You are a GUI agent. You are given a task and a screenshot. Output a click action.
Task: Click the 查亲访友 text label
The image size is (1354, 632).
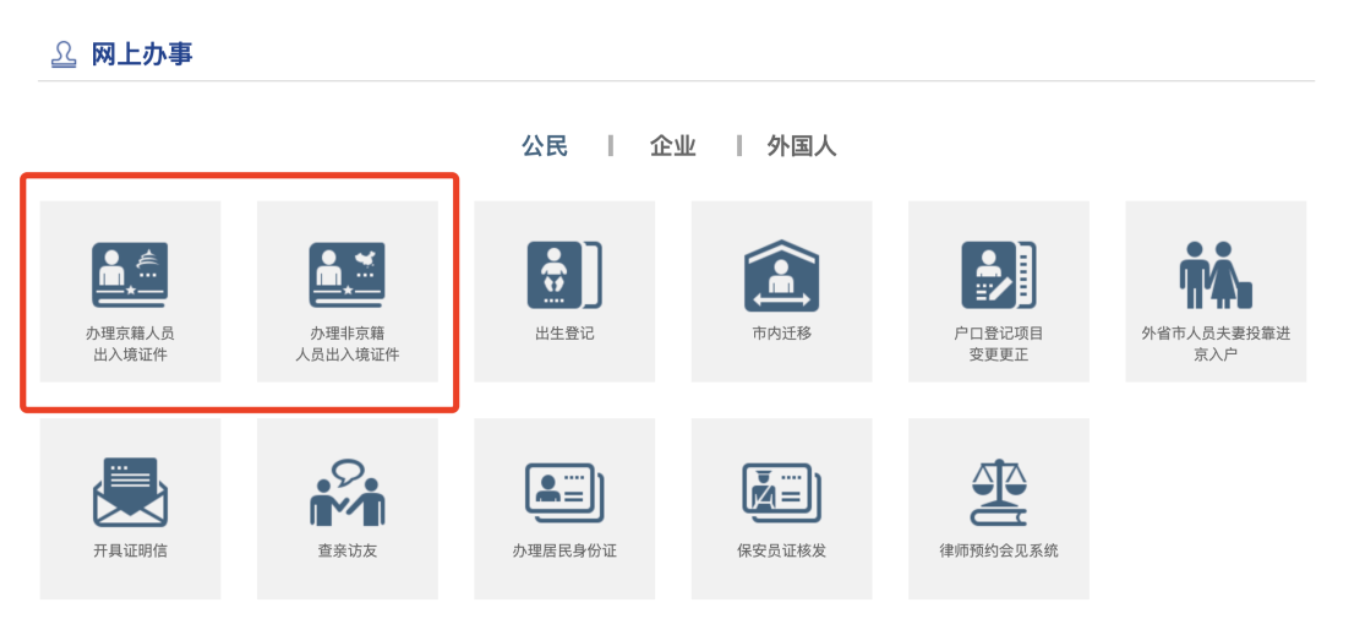pos(347,551)
